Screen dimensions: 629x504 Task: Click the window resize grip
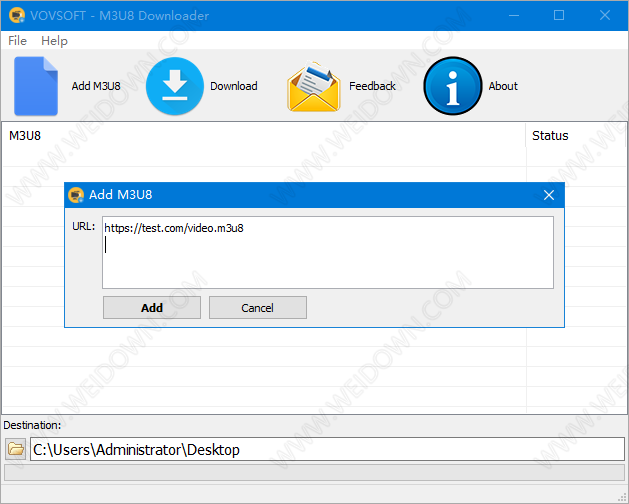coord(622,498)
